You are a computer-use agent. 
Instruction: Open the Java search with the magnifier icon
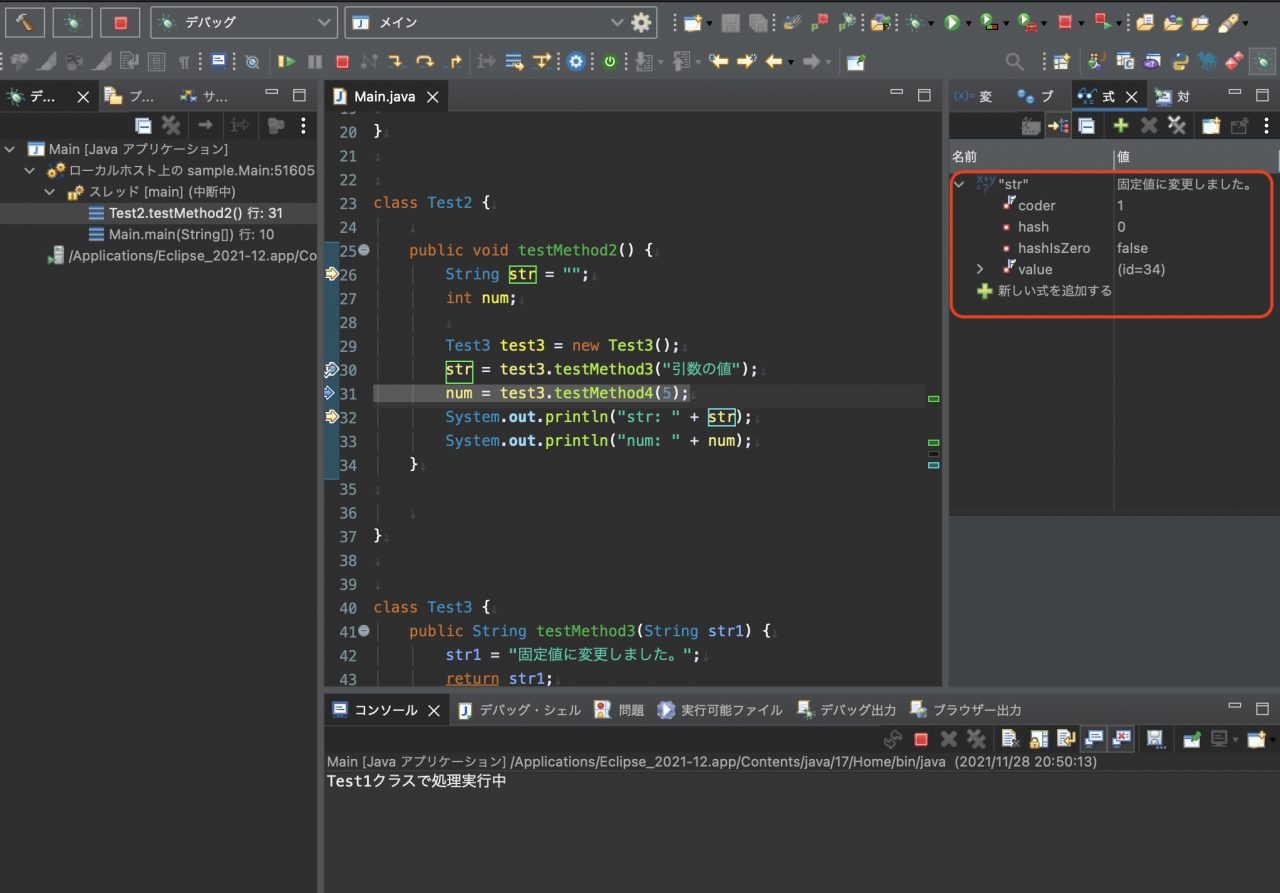1014,61
